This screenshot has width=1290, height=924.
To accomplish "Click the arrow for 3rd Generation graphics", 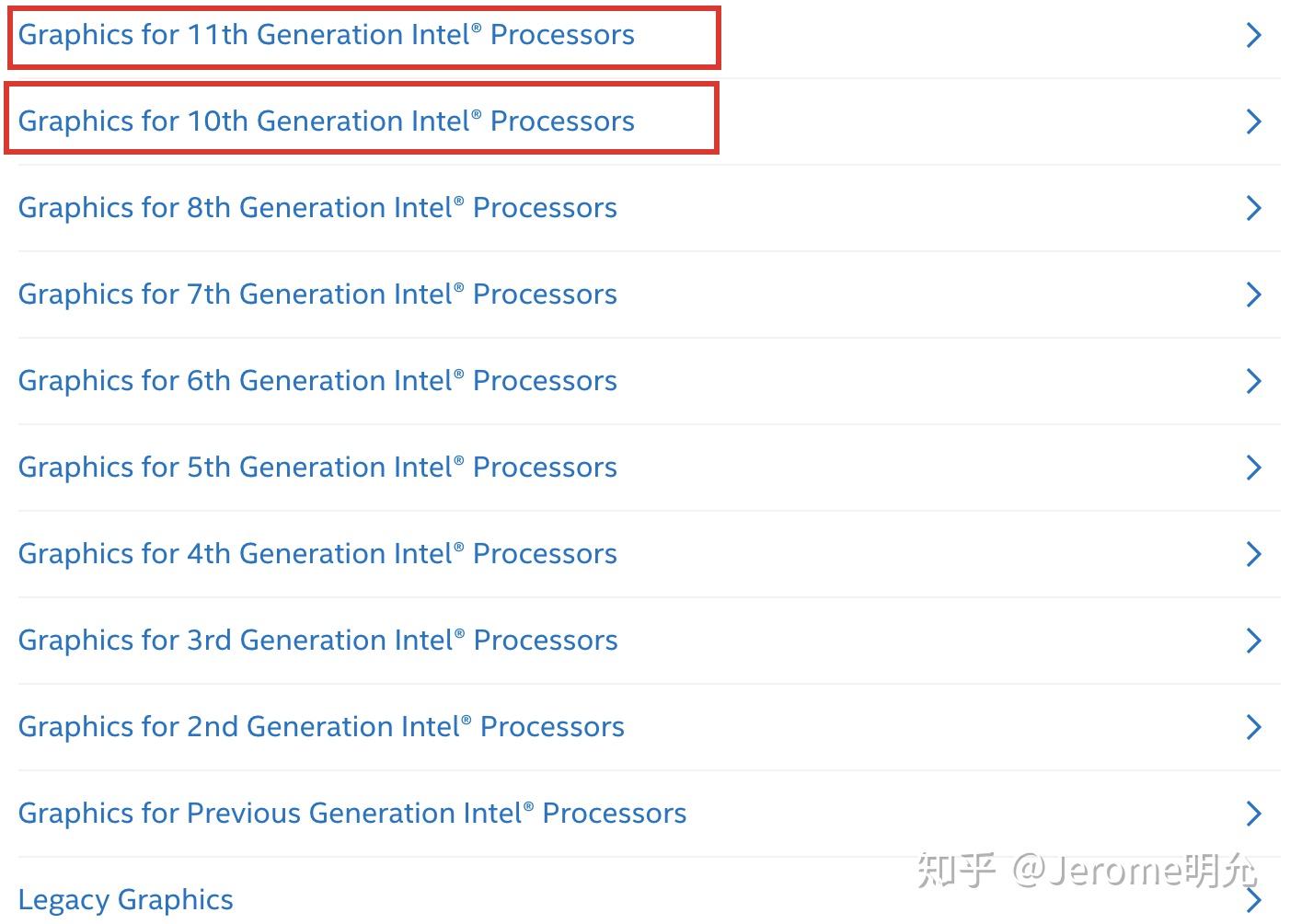I will point(1253,641).
